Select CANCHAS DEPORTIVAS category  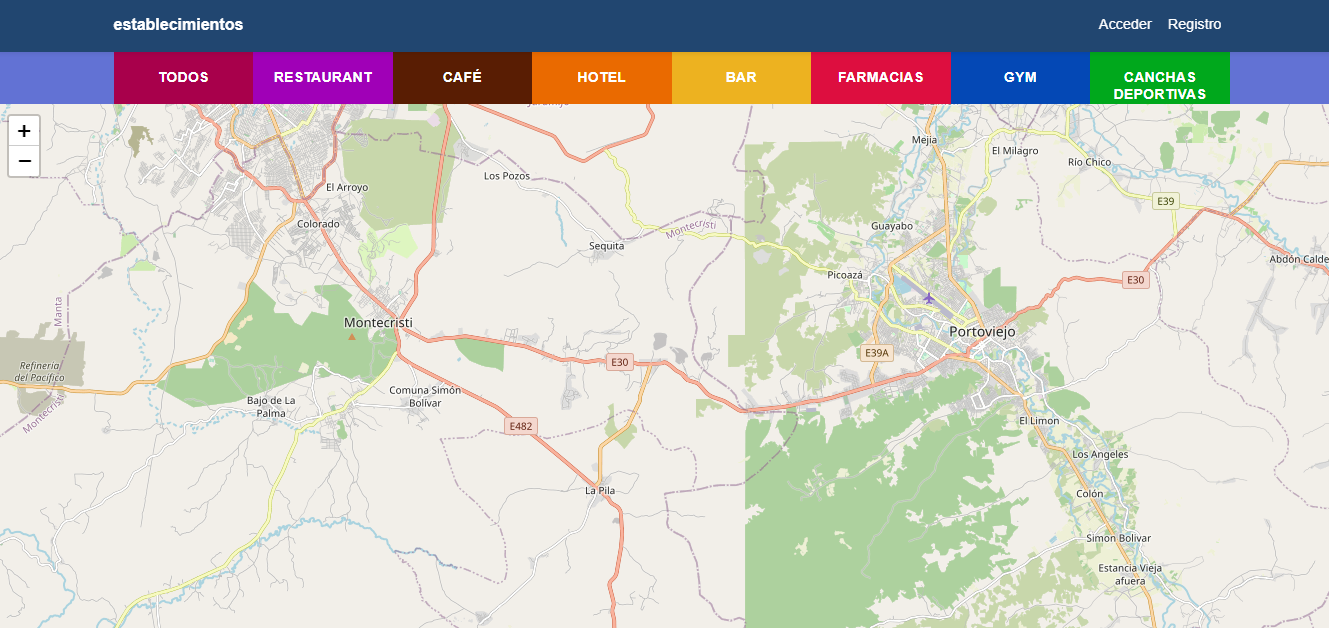[1160, 78]
